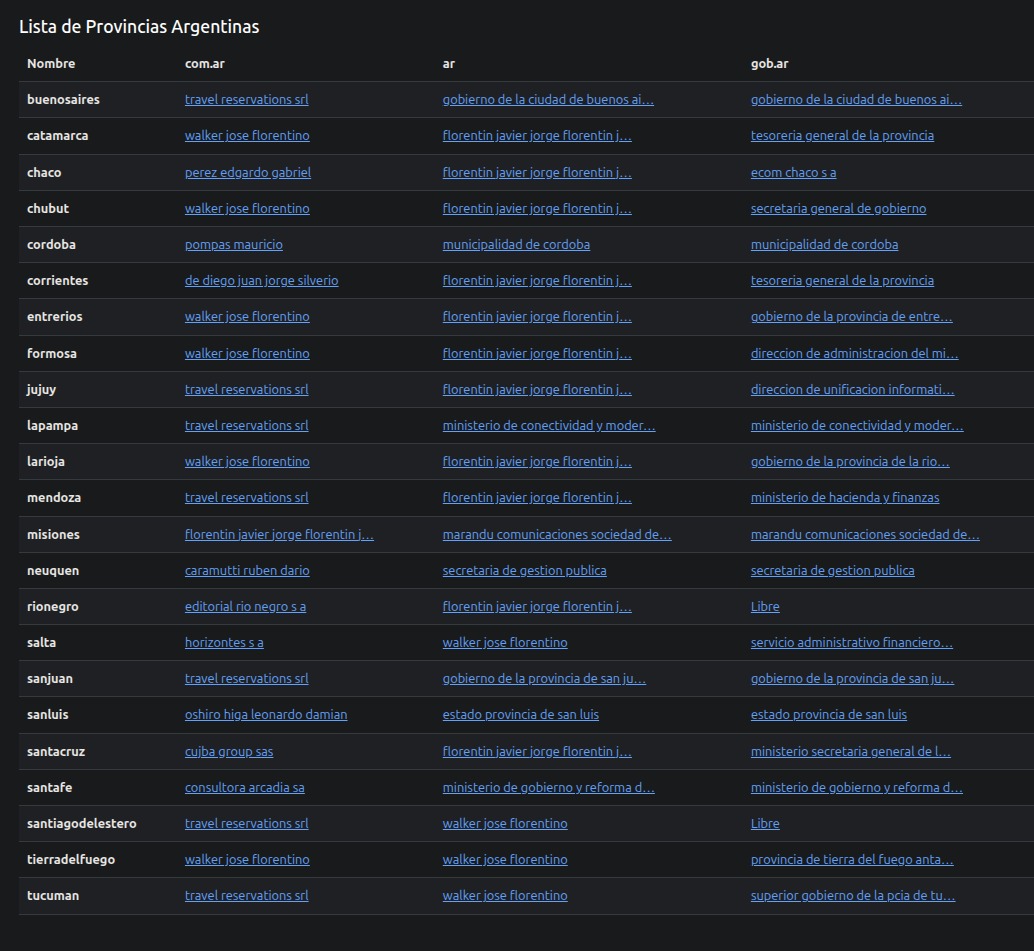Open misiones com.ar florentin javier jorge link
Screen dimensions: 1034x951
point(279,535)
